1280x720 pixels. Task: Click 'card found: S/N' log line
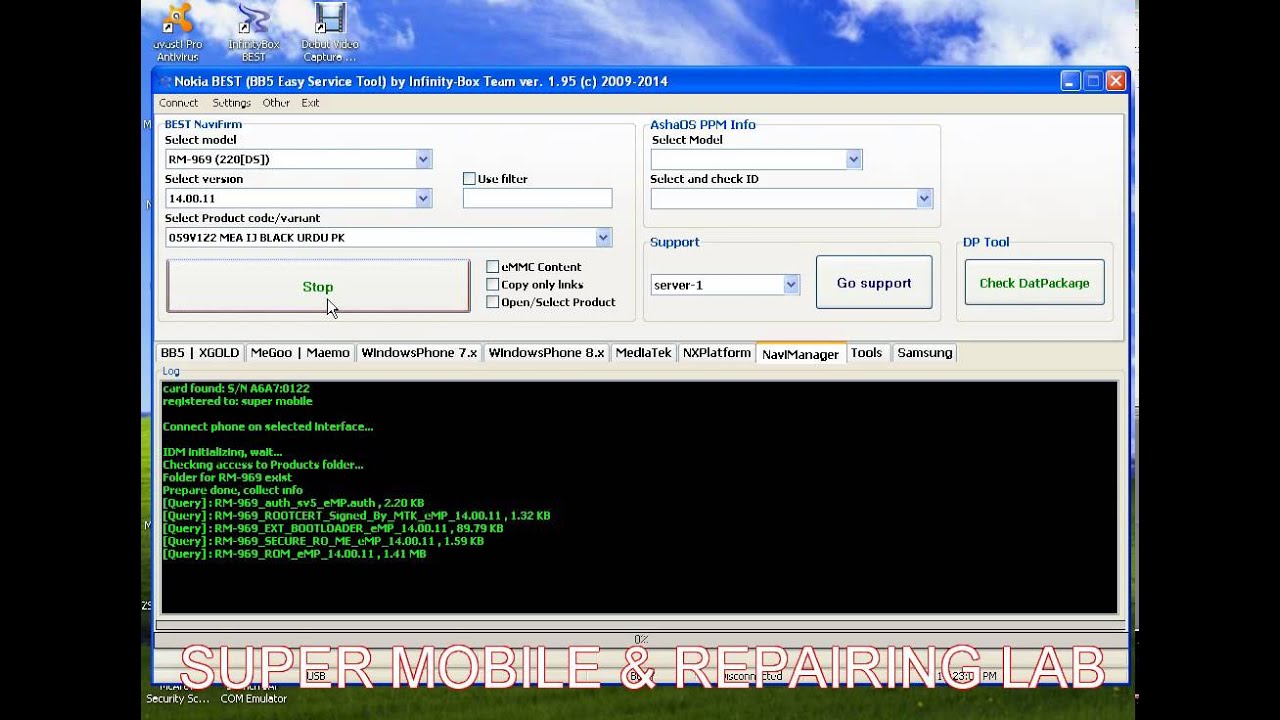(x=236, y=388)
